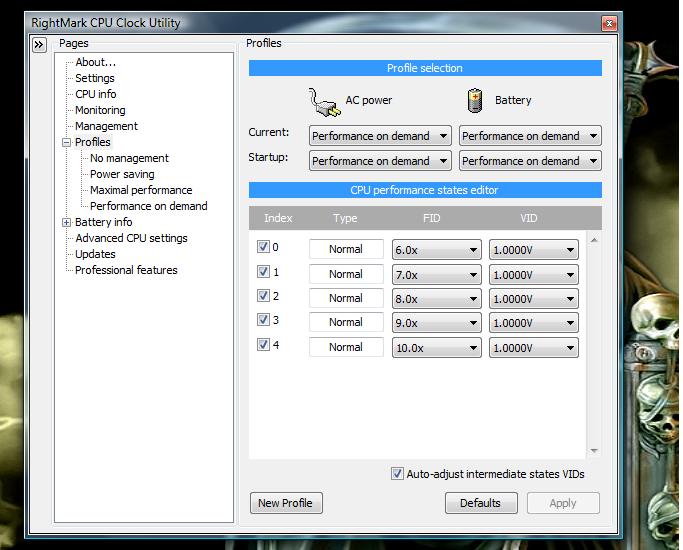Open Startup Battery profile dropdown
The image size is (683, 550).
(x=530, y=161)
